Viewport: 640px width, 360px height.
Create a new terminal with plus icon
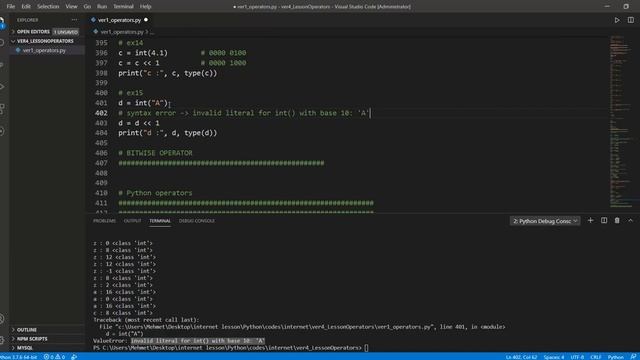[x=590, y=220]
